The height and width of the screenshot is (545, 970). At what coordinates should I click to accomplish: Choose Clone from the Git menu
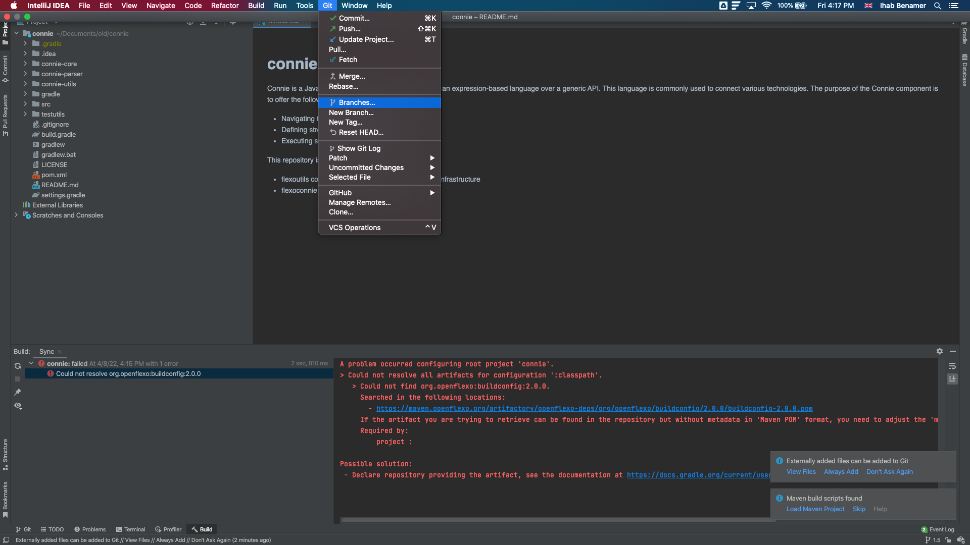pyautogui.click(x=379, y=212)
